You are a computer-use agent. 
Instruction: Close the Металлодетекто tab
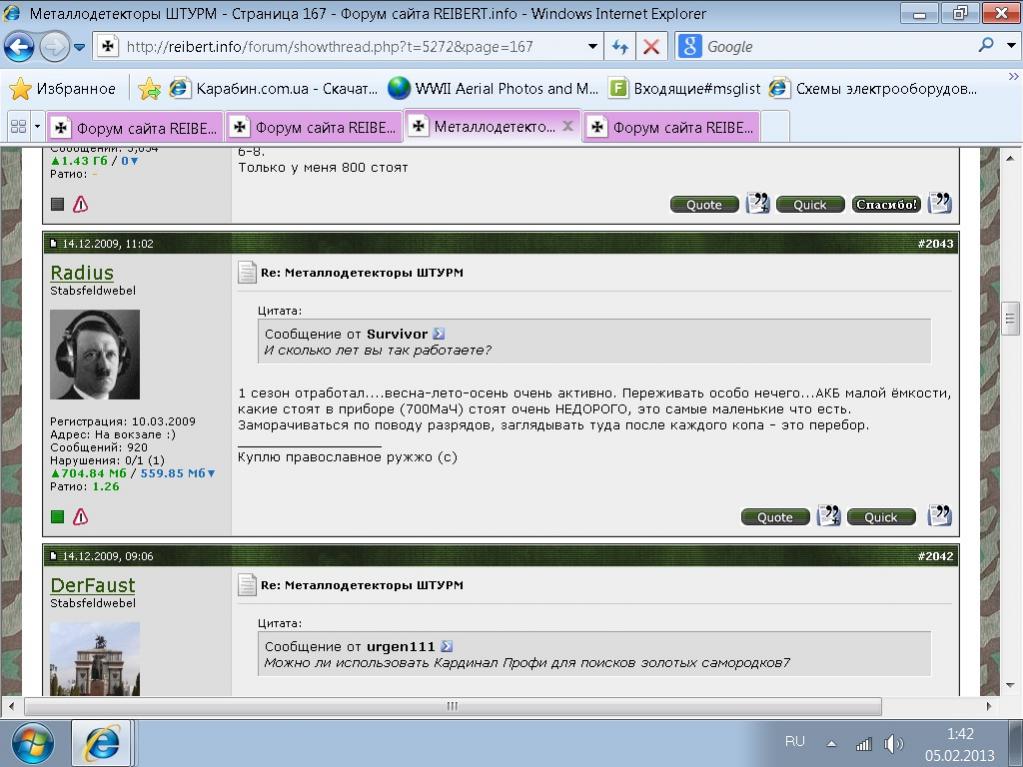[568, 126]
